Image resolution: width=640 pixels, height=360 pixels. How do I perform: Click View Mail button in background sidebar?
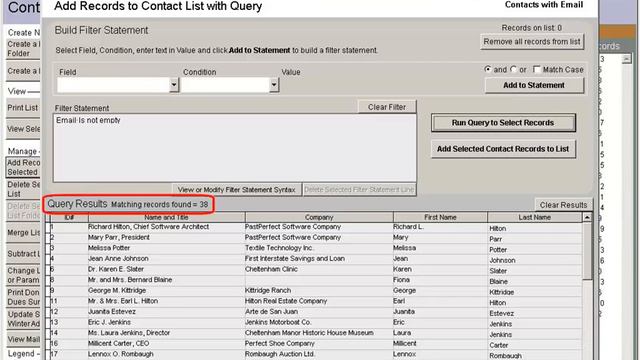click(x=23, y=339)
